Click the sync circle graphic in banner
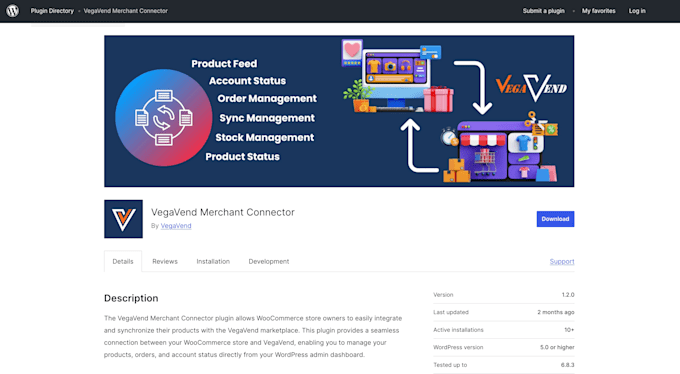Viewport: 680px width, 374px height. [x=163, y=118]
